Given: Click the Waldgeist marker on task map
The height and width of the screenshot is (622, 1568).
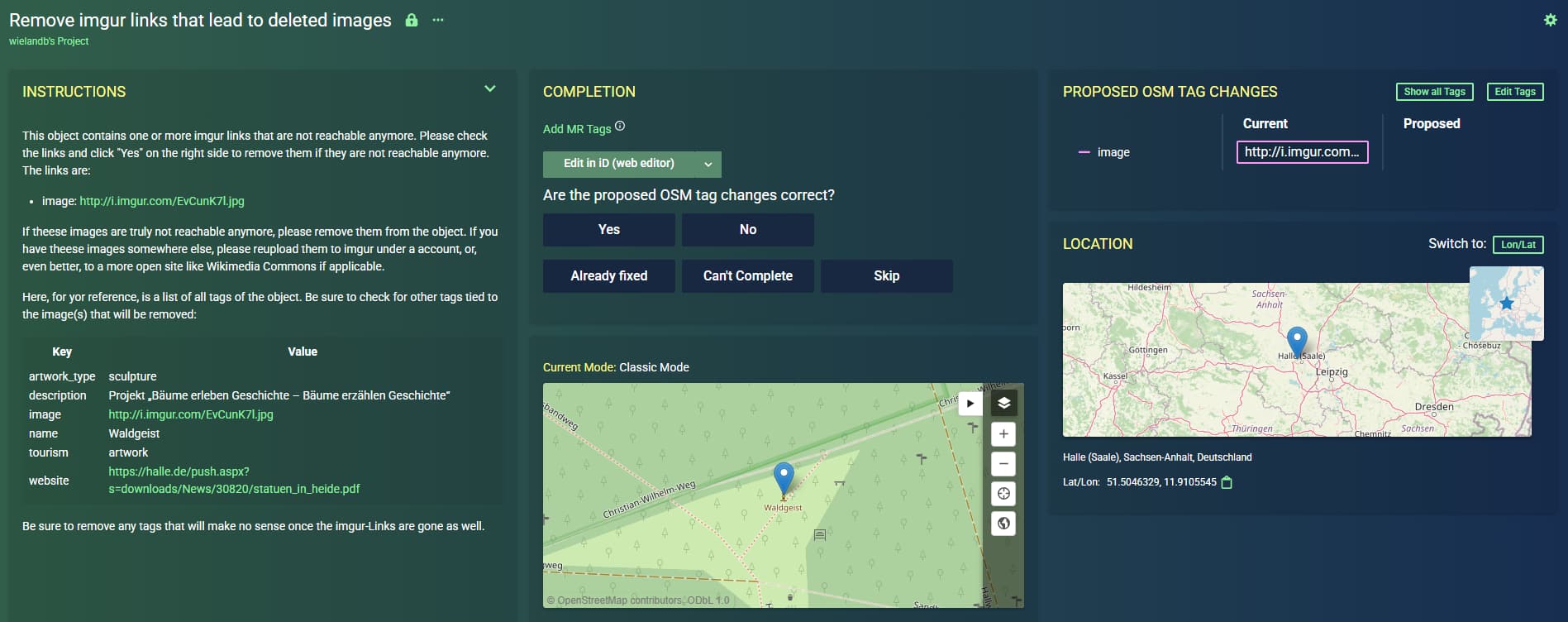Looking at the screenshot, I should point(784,479).
